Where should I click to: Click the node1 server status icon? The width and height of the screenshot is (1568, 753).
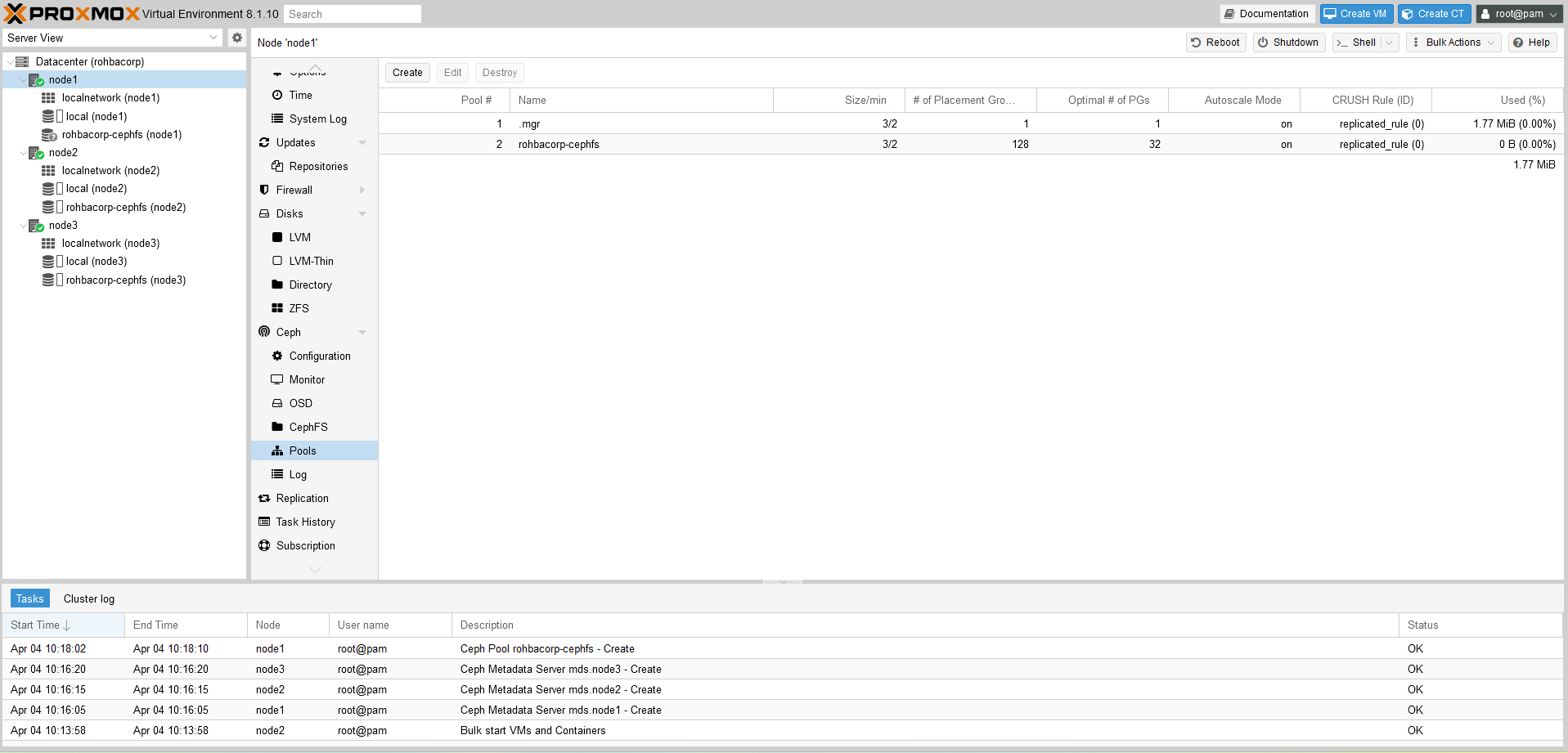[x=36, y=80]
